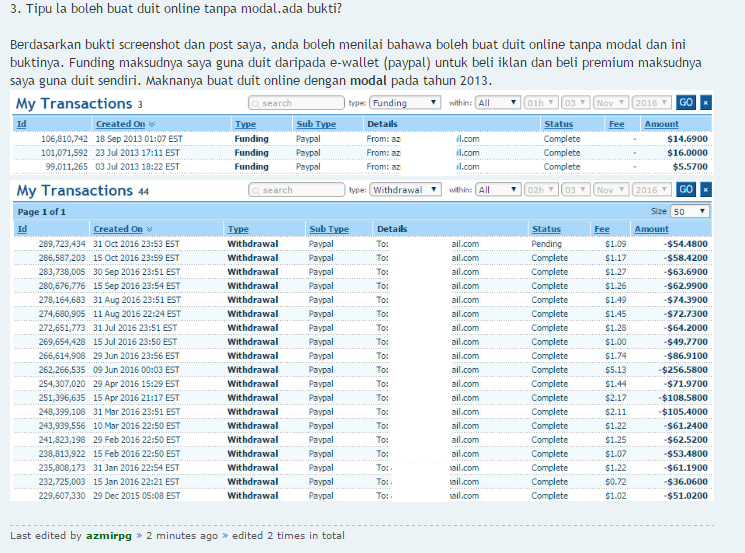Sort Withdrawal table by Amount header
The image size is (745, 553).
[651, 229]
